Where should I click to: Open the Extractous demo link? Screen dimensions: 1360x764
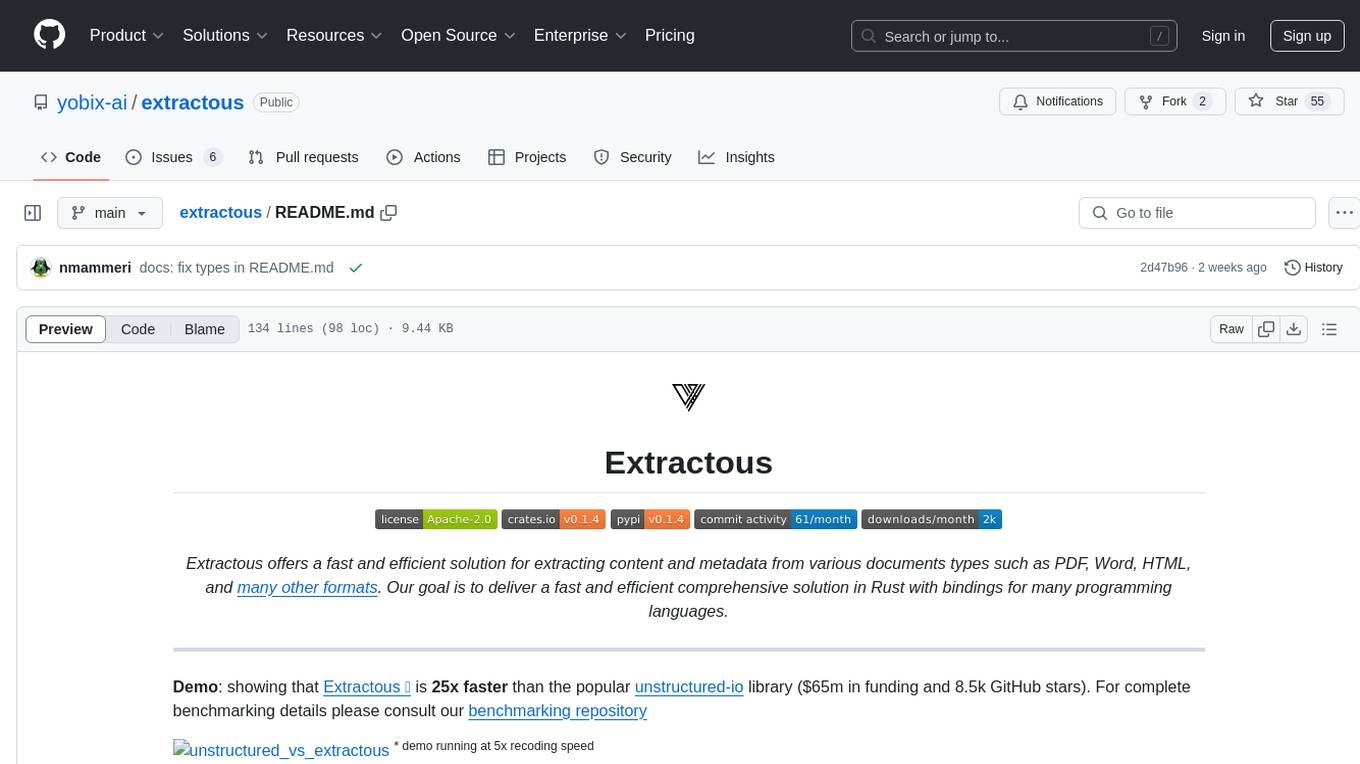[367, 687]
